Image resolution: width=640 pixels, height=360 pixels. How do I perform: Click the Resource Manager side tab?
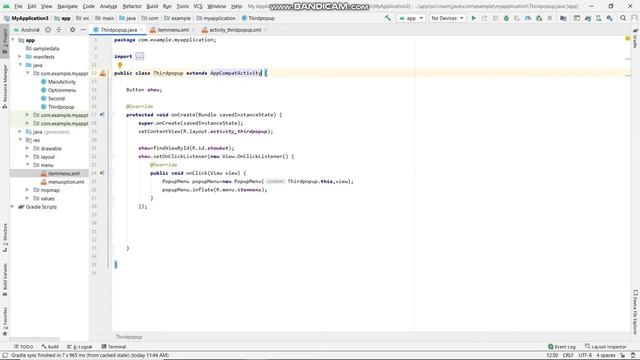pos(5,87)
